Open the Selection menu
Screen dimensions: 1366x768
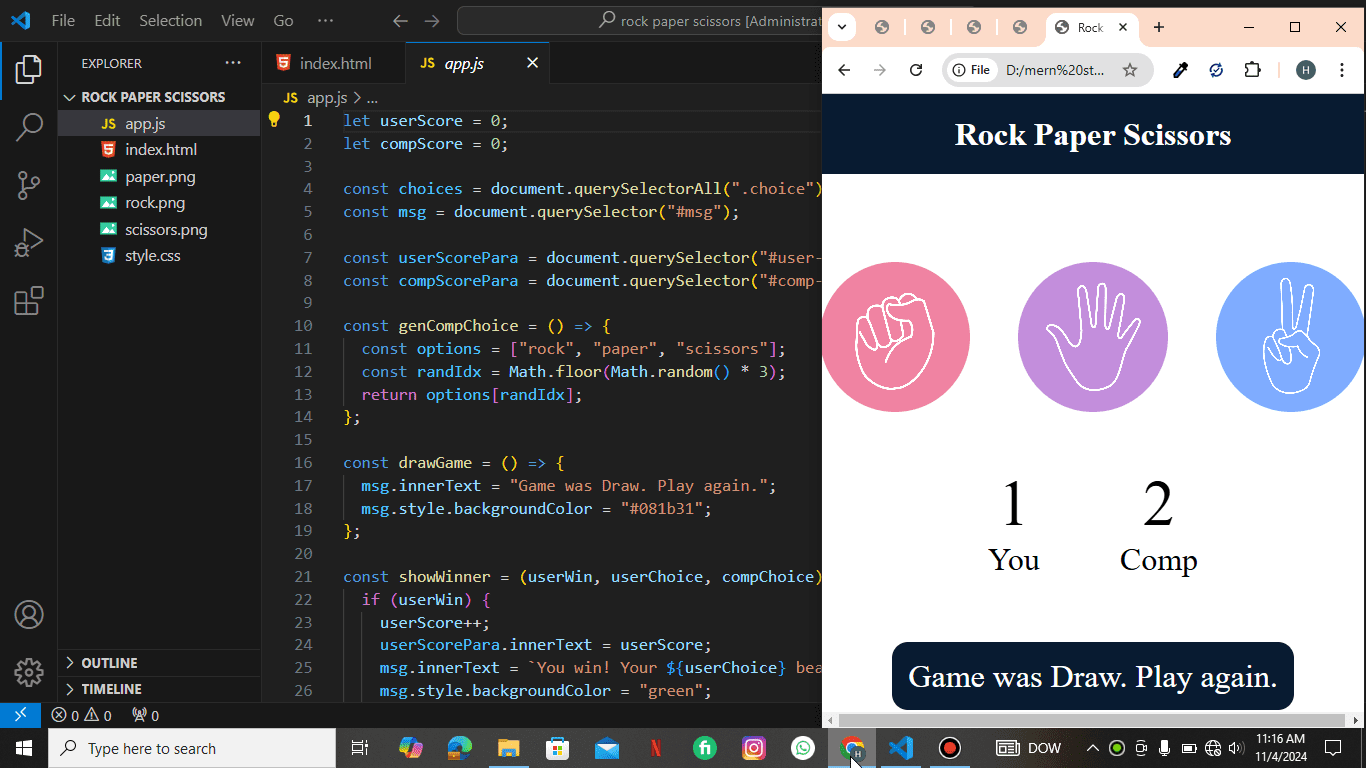[x=170, y=20]
